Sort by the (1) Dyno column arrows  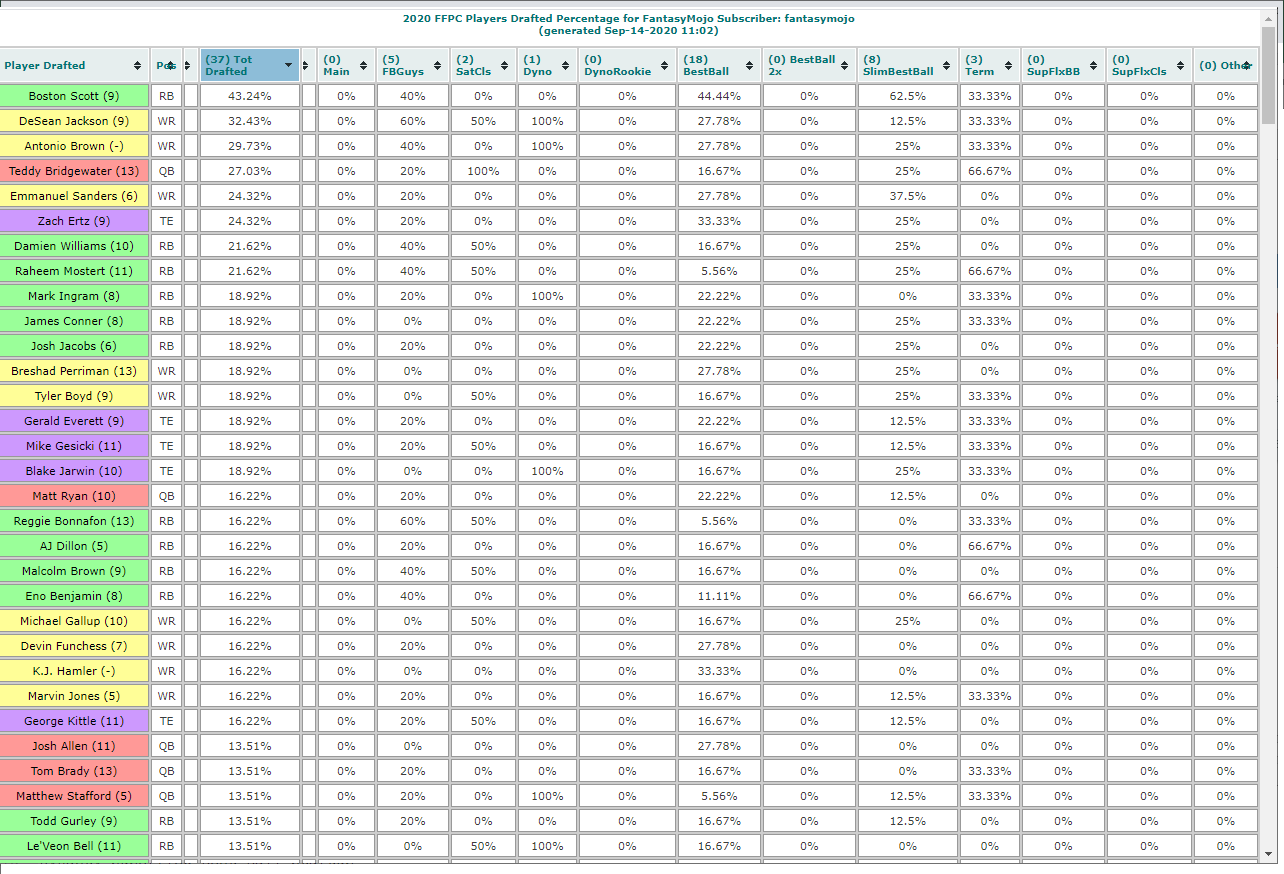point(567,66)
